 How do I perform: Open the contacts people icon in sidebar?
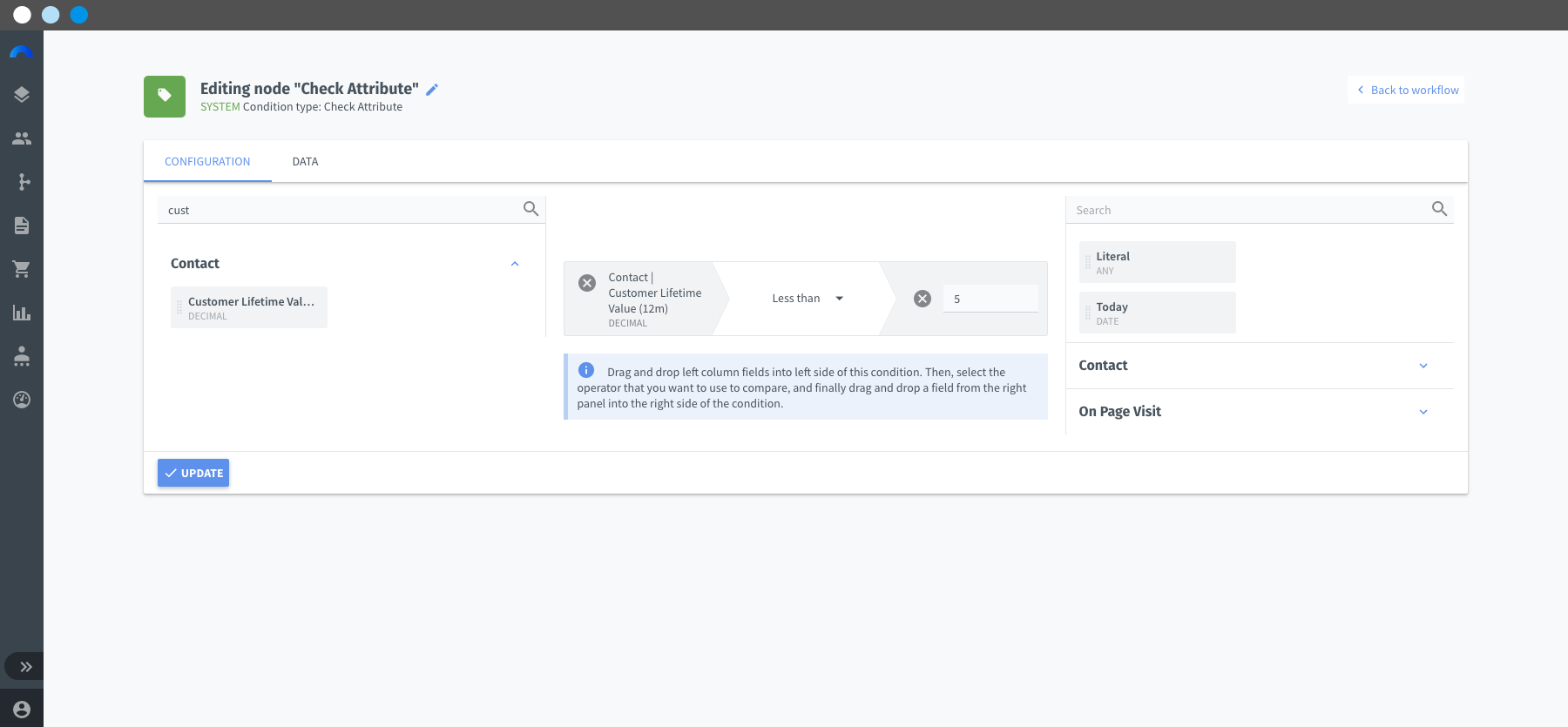click(22, 138)
